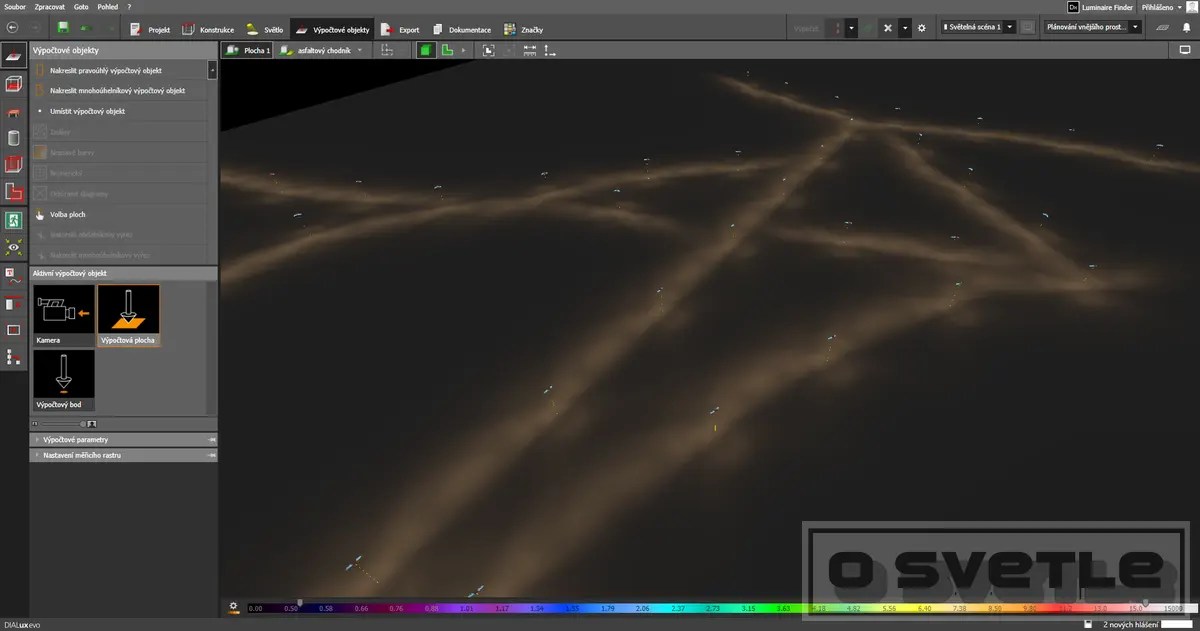1200x631 pixels.
Task: Select the Kamera calculation object thumbnail
Action: pyautogui.click(x=64, y=315)
